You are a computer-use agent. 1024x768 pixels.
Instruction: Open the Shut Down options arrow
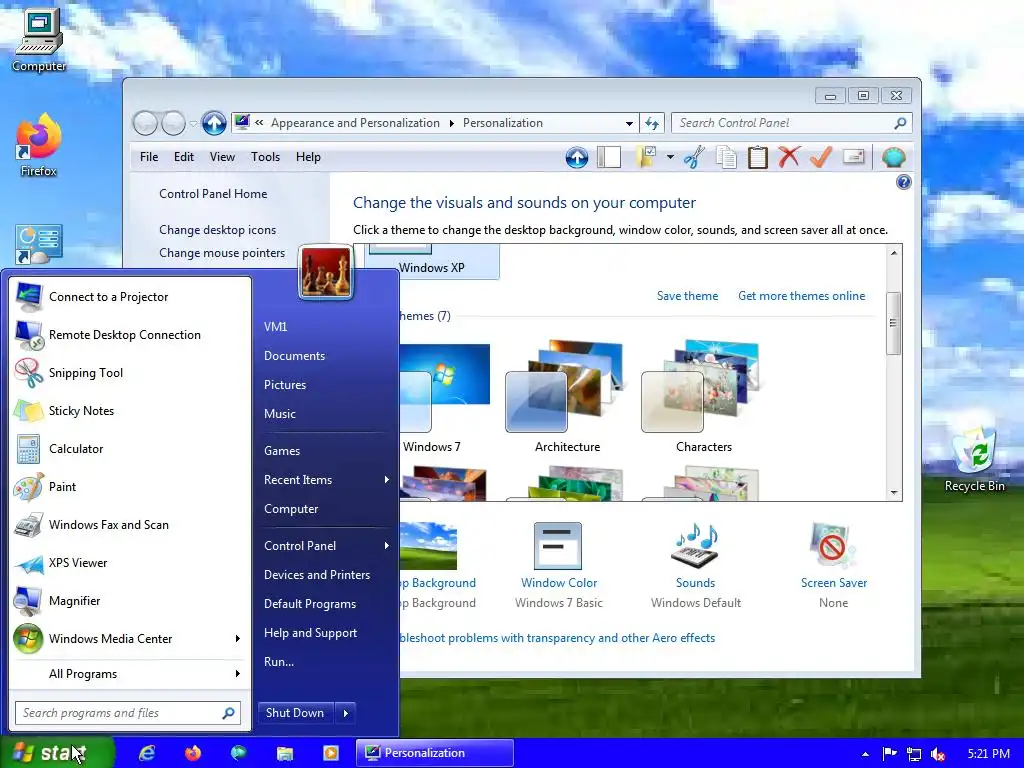point(345,713)
